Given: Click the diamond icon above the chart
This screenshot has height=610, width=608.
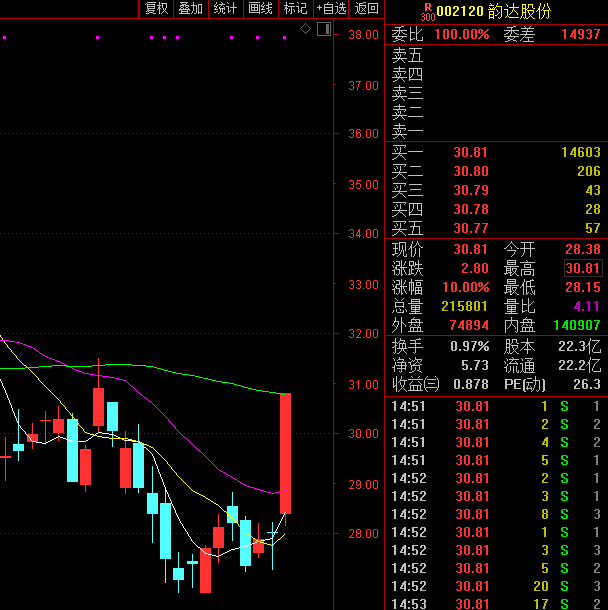Looking at the screenshot, I should coord(305,28).
